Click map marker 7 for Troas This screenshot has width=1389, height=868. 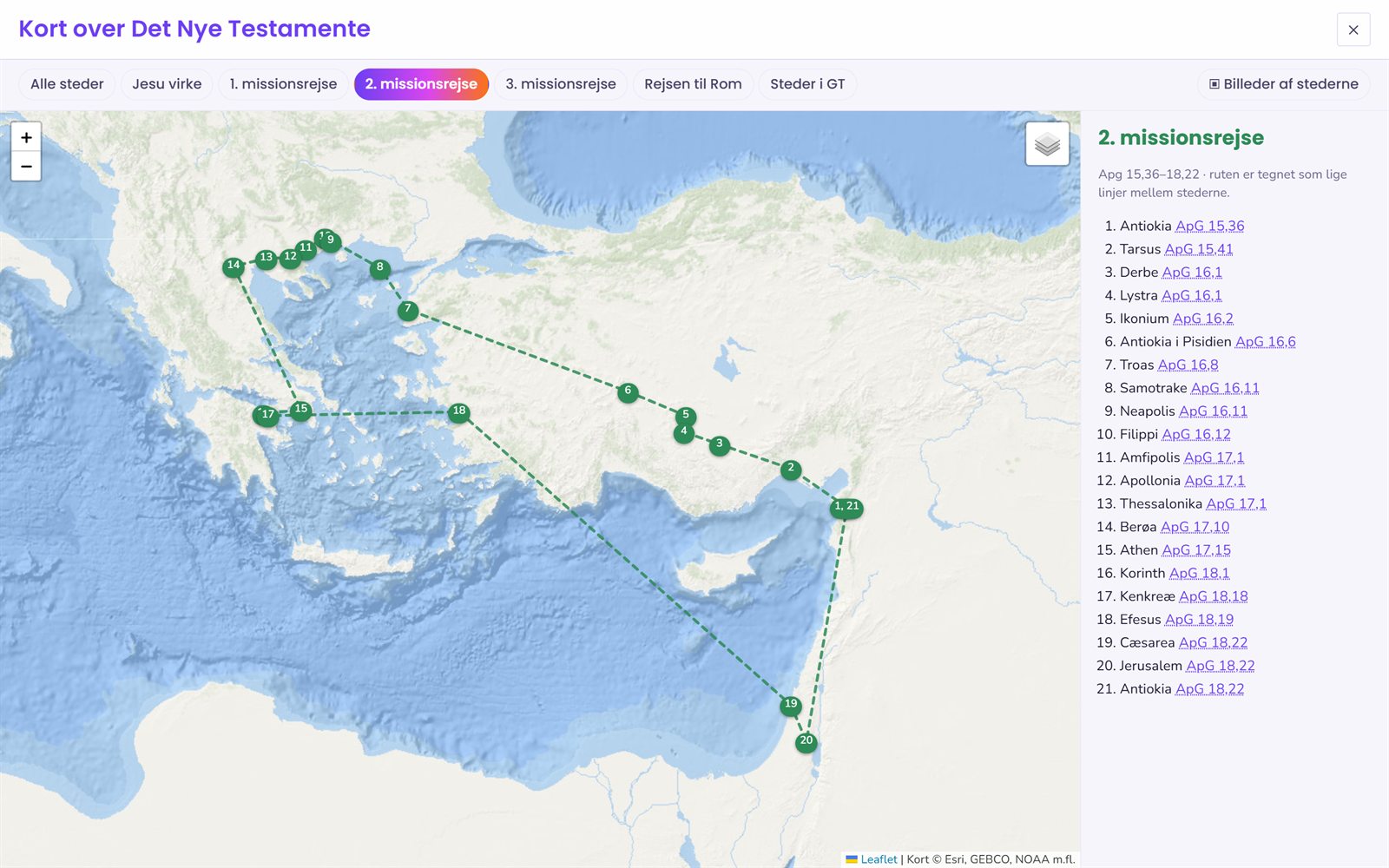408,310
